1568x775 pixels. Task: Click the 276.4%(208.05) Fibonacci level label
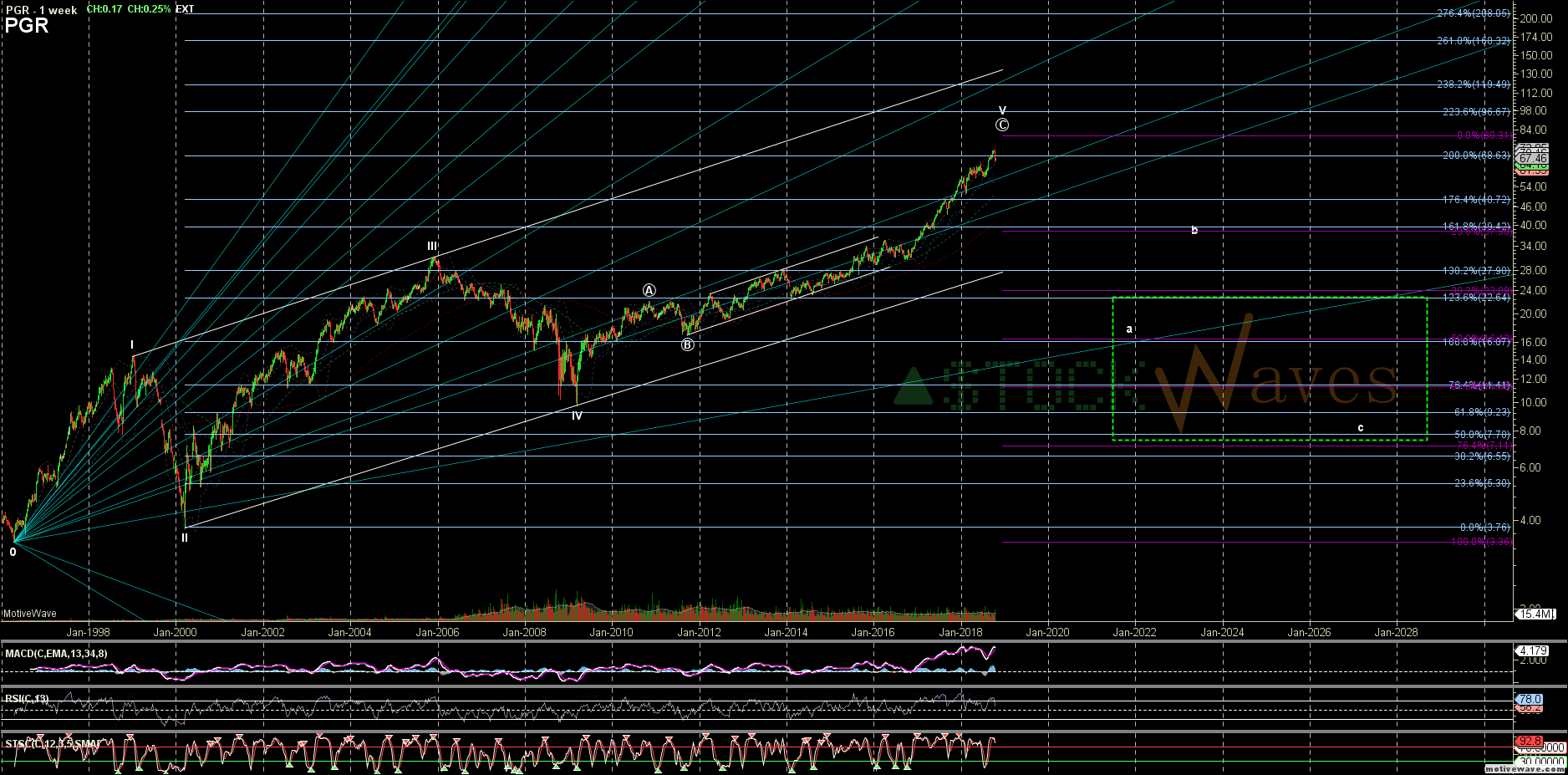click(x=1474, y=13)
